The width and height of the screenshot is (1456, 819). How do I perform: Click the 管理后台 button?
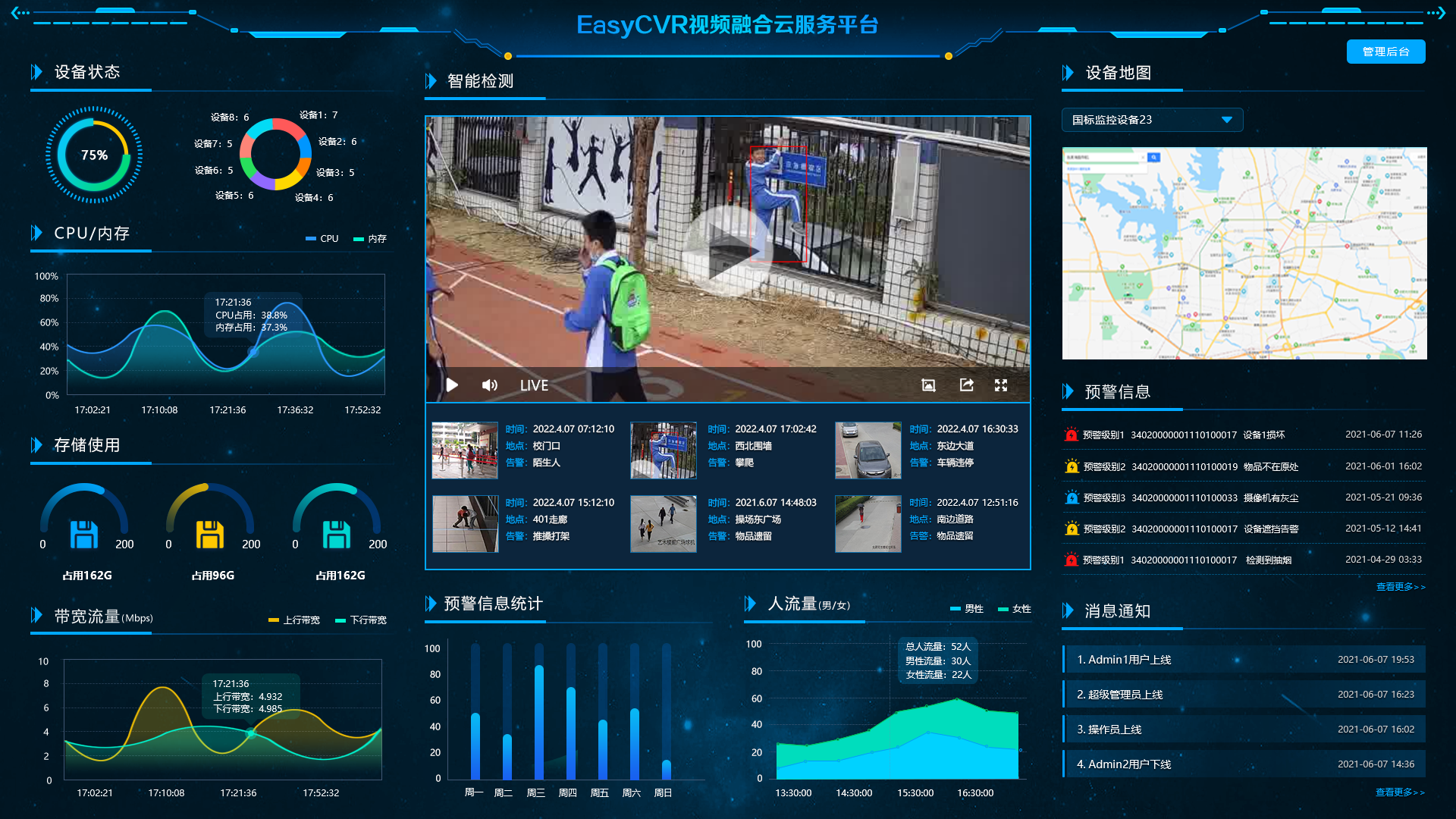click(1385, 52)
